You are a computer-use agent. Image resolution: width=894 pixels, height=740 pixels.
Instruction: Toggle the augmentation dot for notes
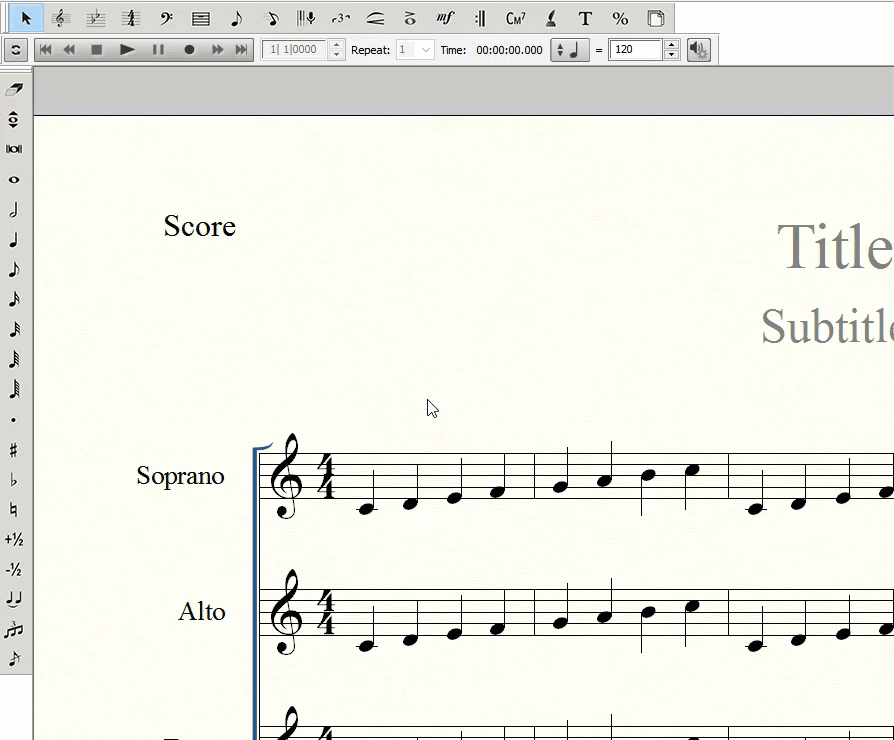coord(14,420)
